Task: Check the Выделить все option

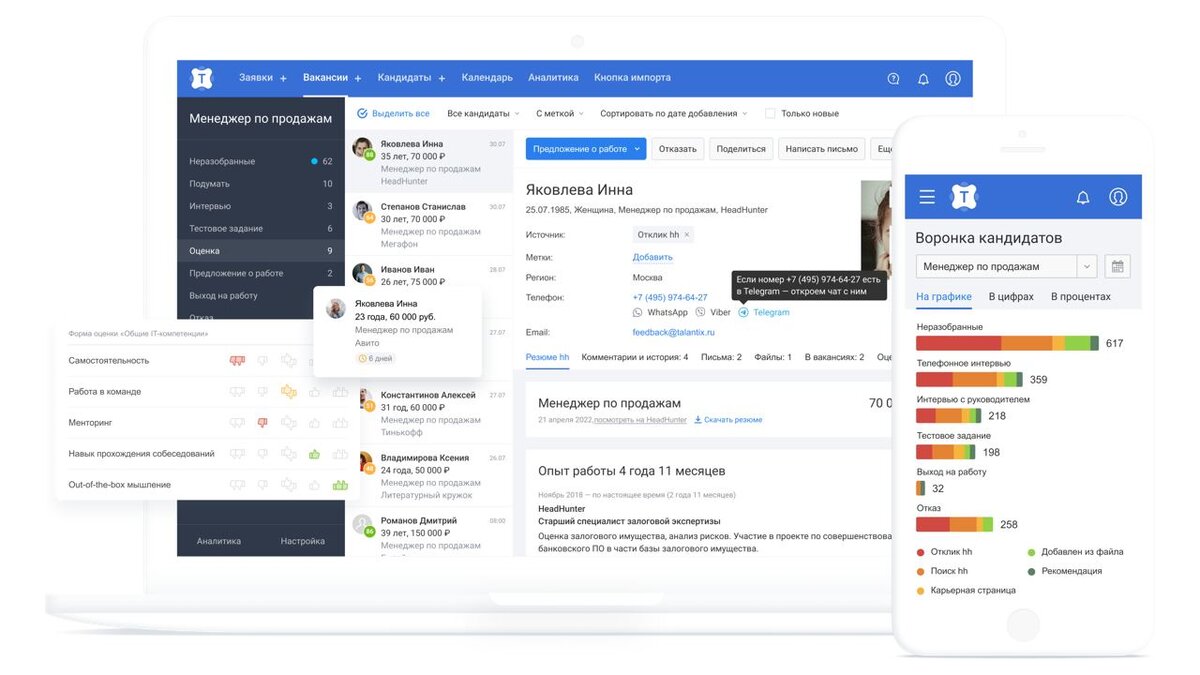Action: click(393, 114)
